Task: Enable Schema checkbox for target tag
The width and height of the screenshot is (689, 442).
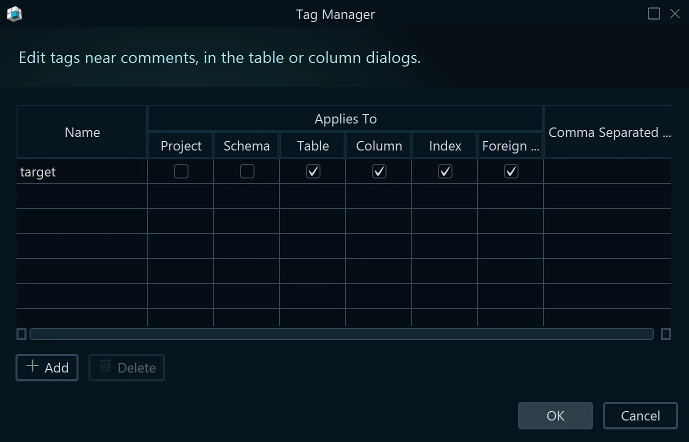Action: coord(247,171)
